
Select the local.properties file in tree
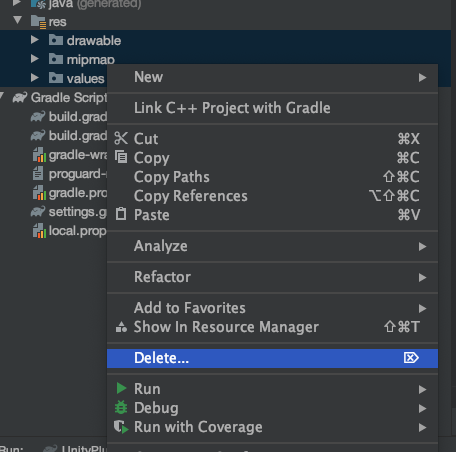(x=70, y=231)
